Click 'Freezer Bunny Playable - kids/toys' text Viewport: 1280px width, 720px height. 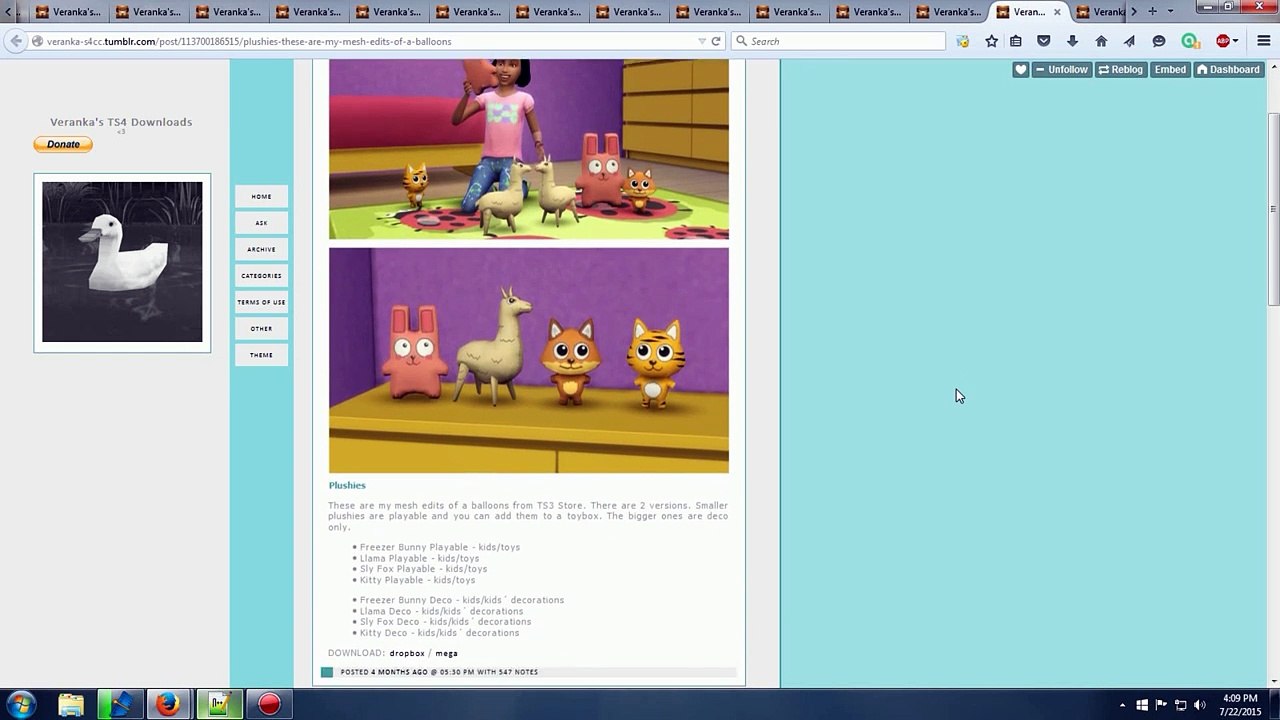click(440, 547)
